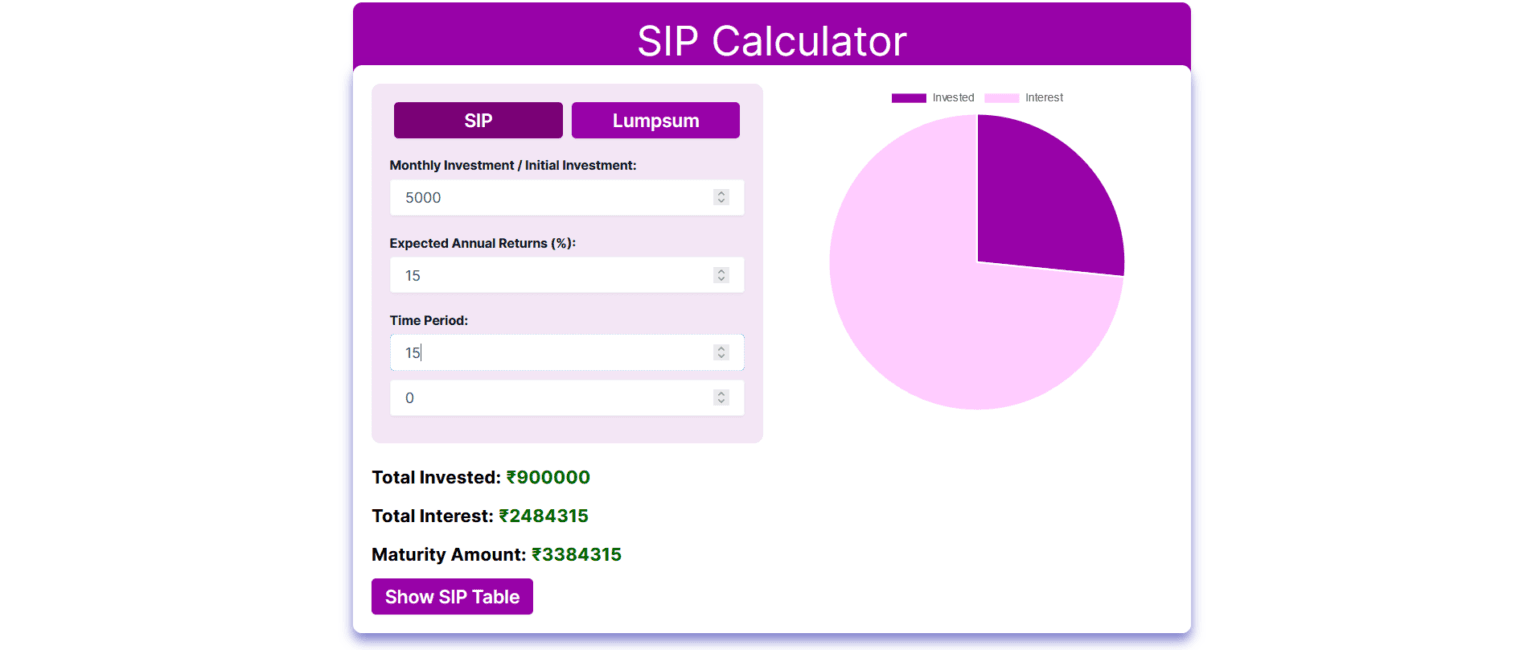Click the Expected Annual Returns field showing 15
This screenshot has width=1536, height=650.
[x=567, y=275]
